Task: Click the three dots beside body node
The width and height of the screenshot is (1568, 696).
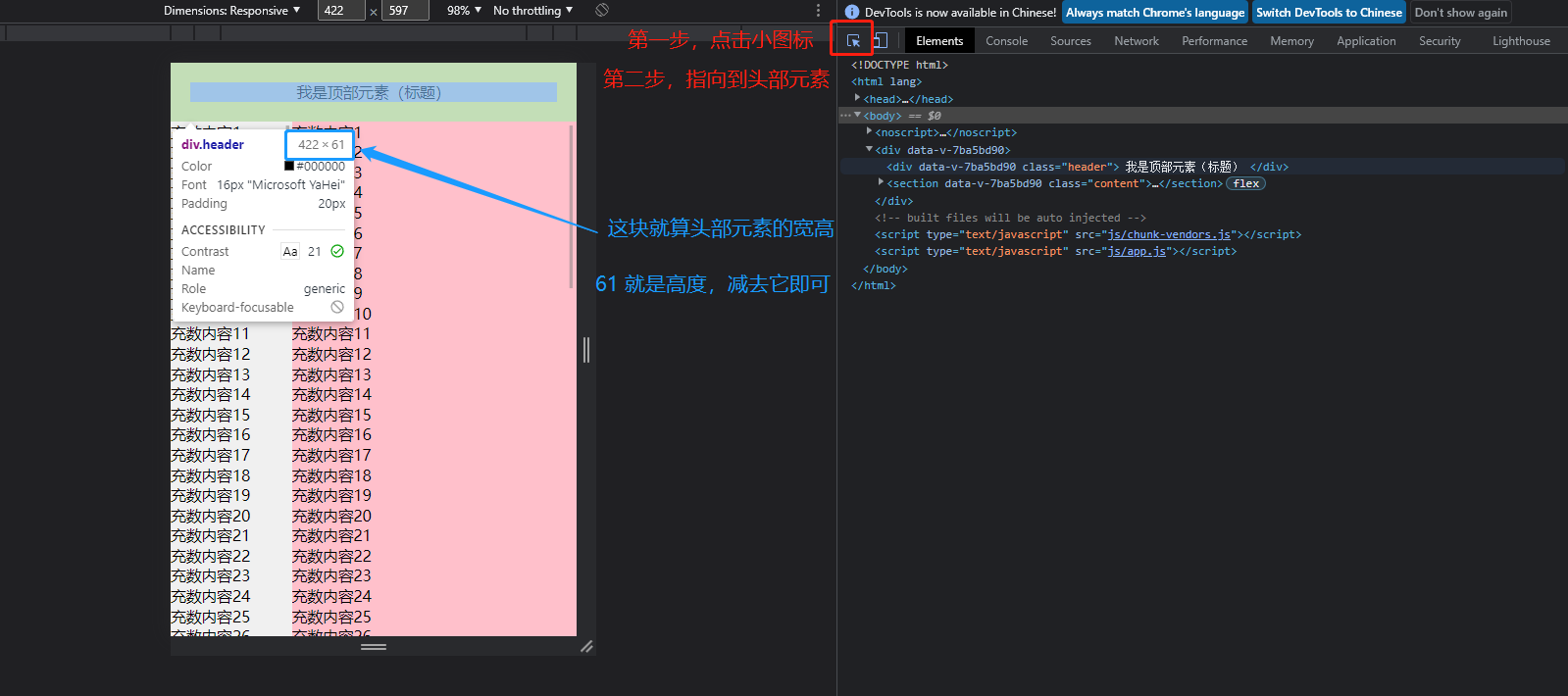Action: click(x=845, y=116)
